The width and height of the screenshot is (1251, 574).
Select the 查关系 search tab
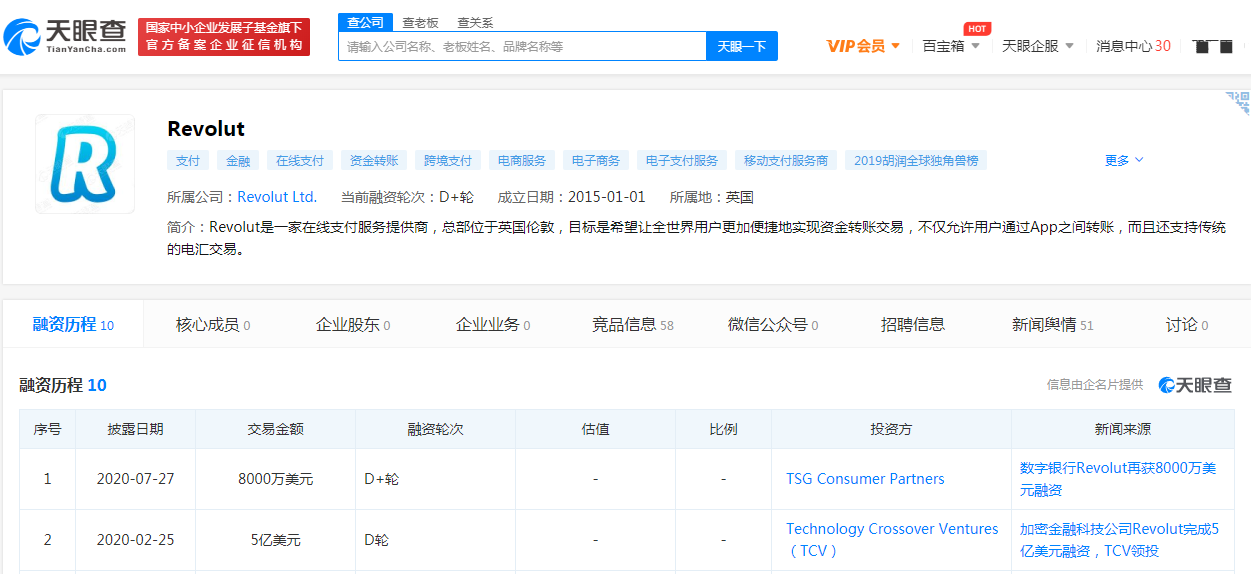(x=475, y=22)
